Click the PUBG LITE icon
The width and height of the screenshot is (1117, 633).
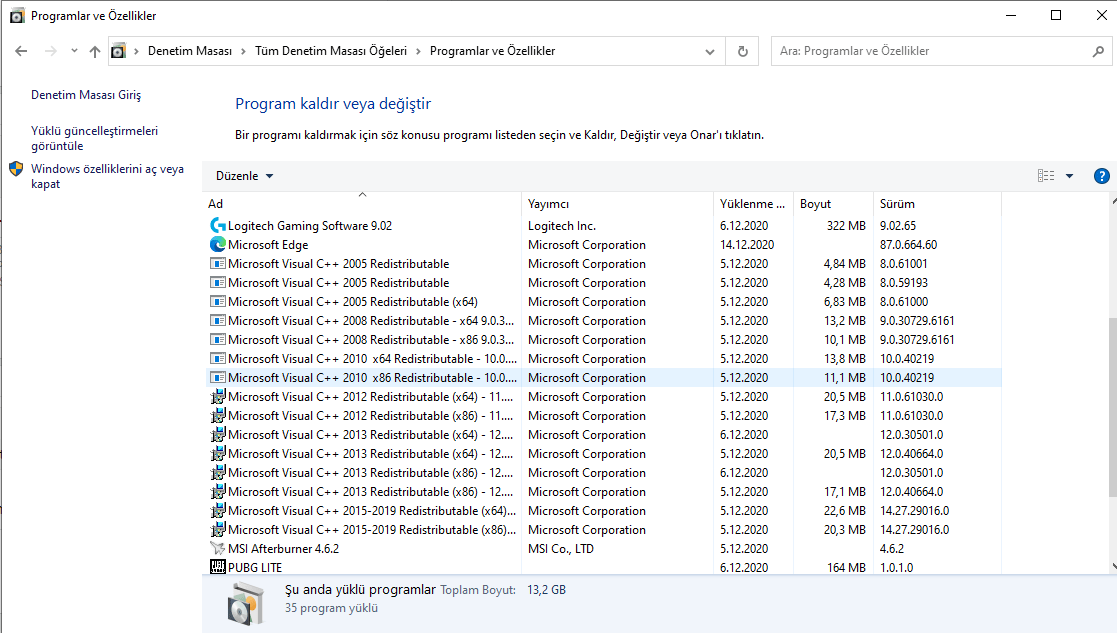(x=218, y=567)
